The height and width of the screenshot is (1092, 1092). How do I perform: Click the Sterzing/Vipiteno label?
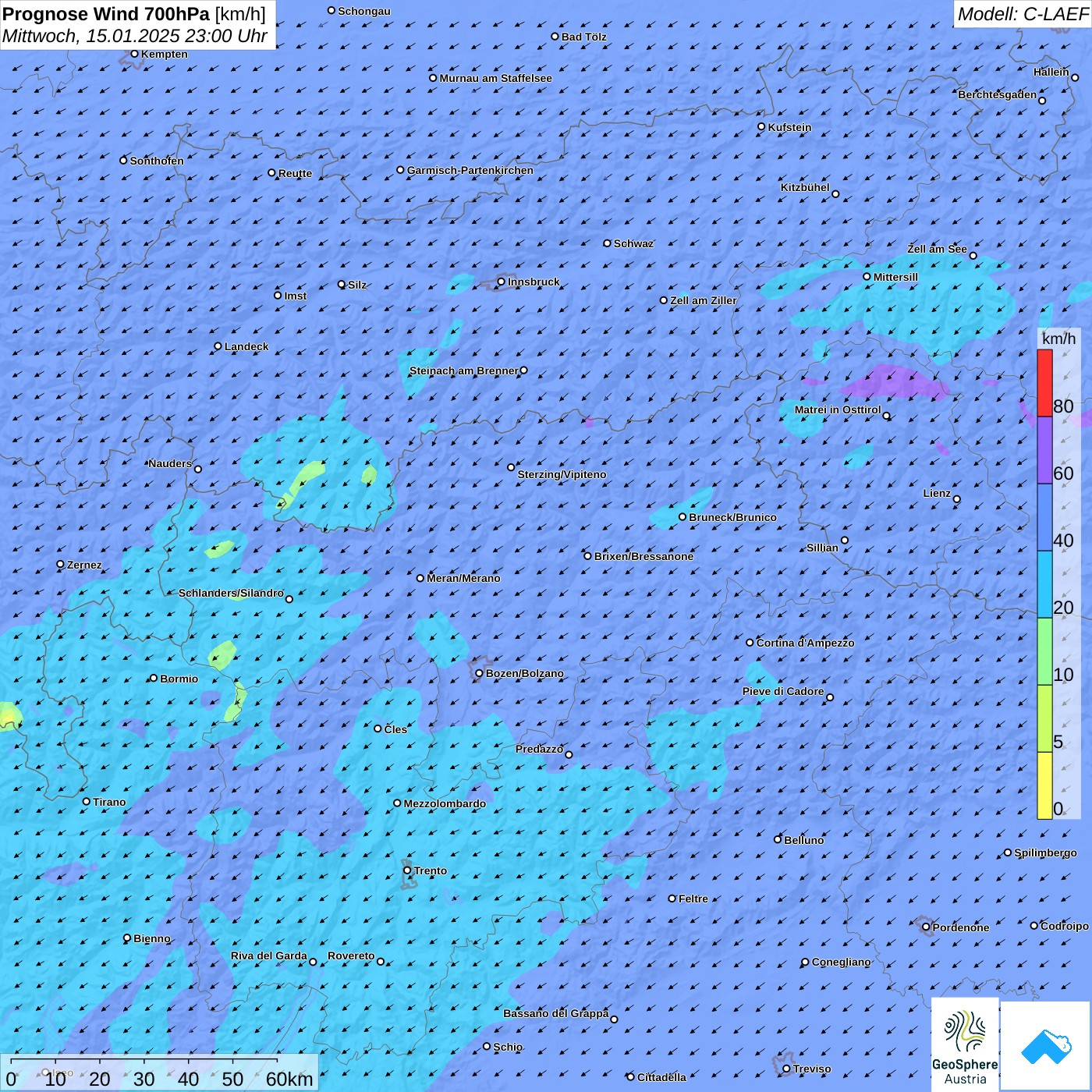[562, 474]
